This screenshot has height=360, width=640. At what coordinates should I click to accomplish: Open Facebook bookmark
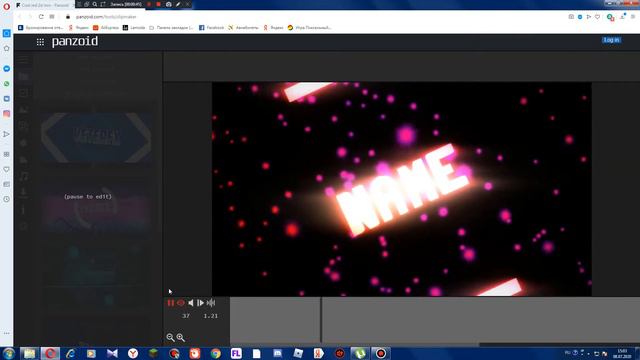coord(211,28)
